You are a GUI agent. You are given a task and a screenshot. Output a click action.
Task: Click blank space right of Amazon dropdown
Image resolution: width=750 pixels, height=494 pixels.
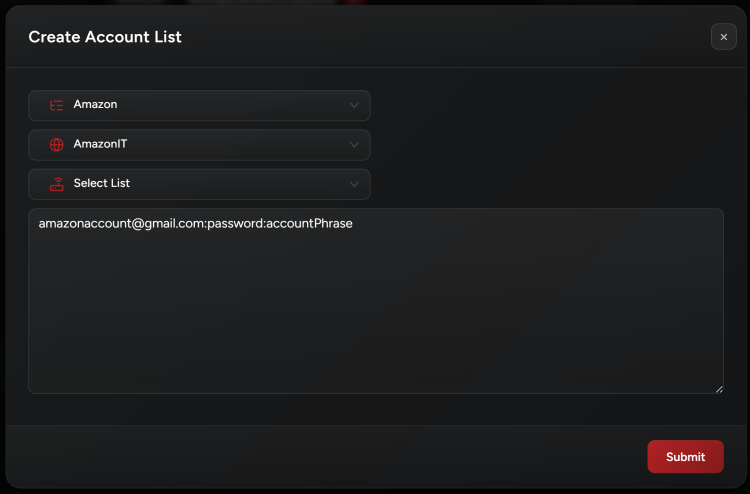tap(550, 105)
